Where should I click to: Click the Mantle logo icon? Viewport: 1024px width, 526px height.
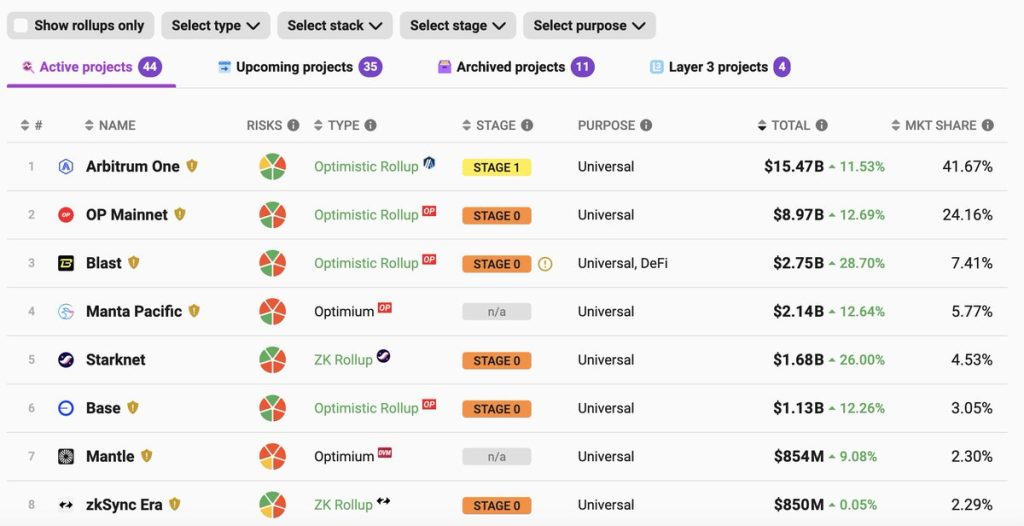click(x=66, y=457)
